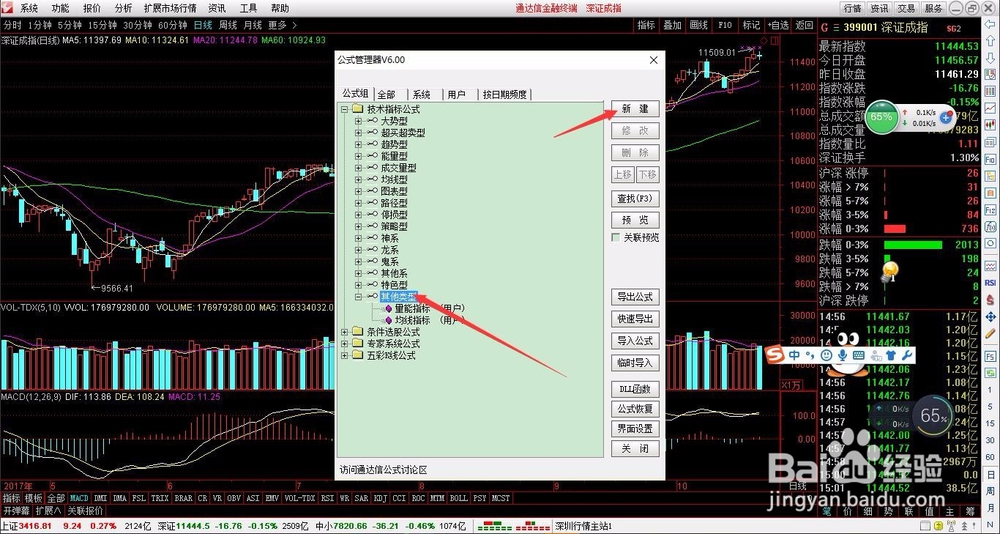Switch to the 用户 tab
Screen dimensions: 1000x534
[457, 94]
